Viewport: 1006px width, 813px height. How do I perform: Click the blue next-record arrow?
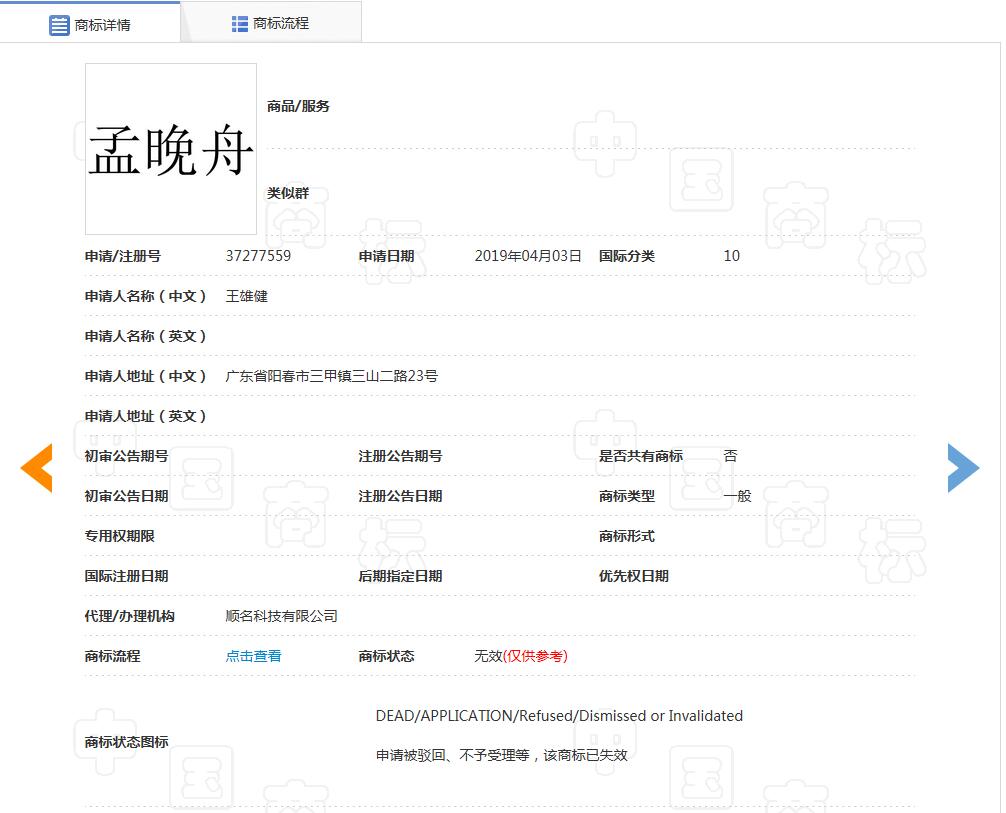pyautogui.click(x=963, y=468)
